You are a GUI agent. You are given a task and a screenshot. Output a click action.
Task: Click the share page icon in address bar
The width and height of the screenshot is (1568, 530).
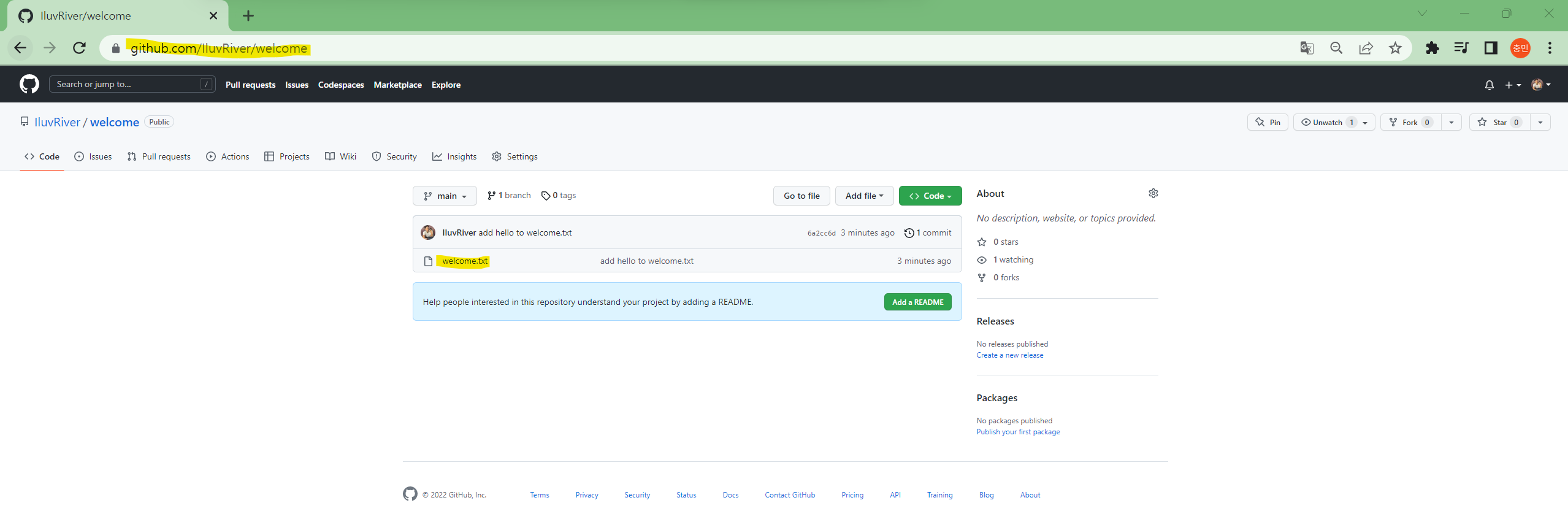tap(1366, 48)
